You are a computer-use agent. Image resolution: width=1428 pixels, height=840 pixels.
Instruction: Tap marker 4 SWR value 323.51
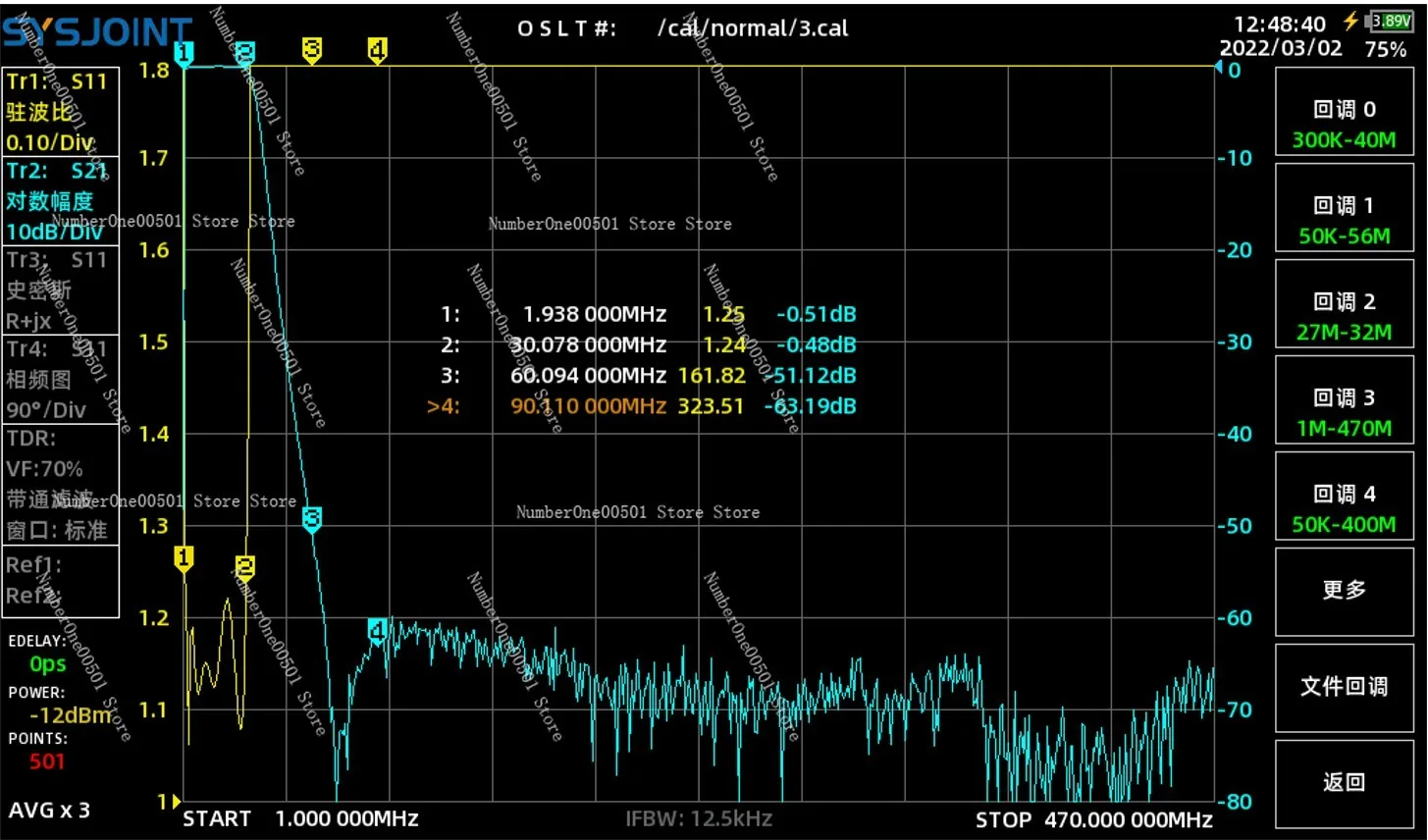pyautogui.click(x=712, y=405)
